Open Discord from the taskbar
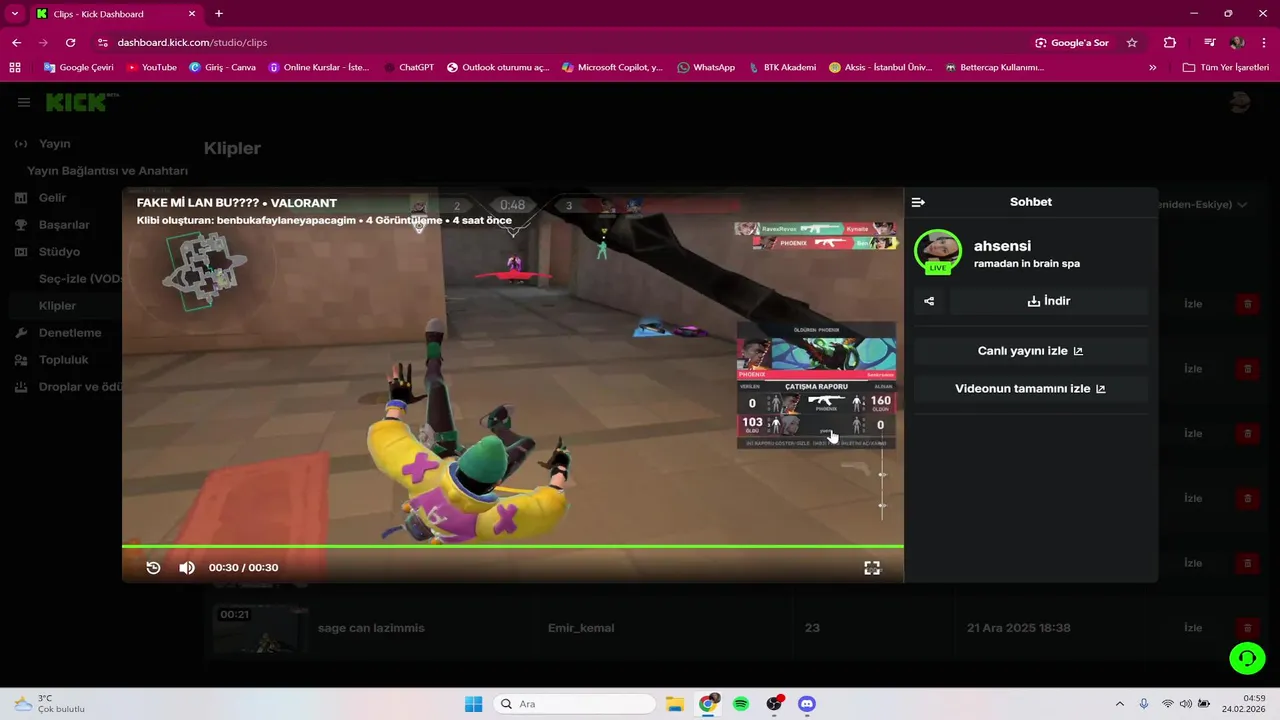 pyautogui.click(x=807, y=704)
